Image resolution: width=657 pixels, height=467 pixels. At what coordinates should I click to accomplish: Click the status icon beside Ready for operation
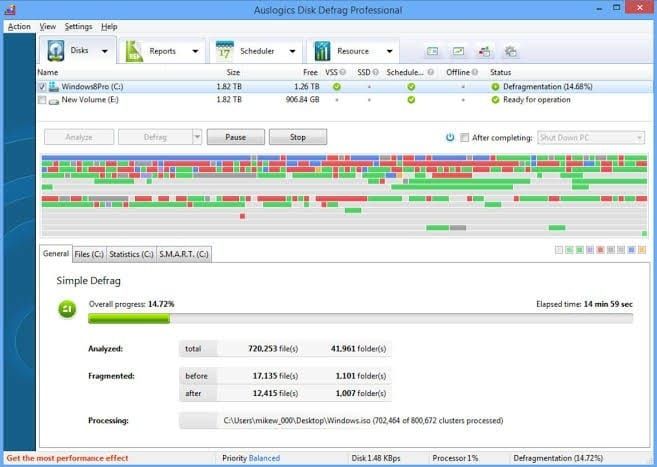(495, 100)
